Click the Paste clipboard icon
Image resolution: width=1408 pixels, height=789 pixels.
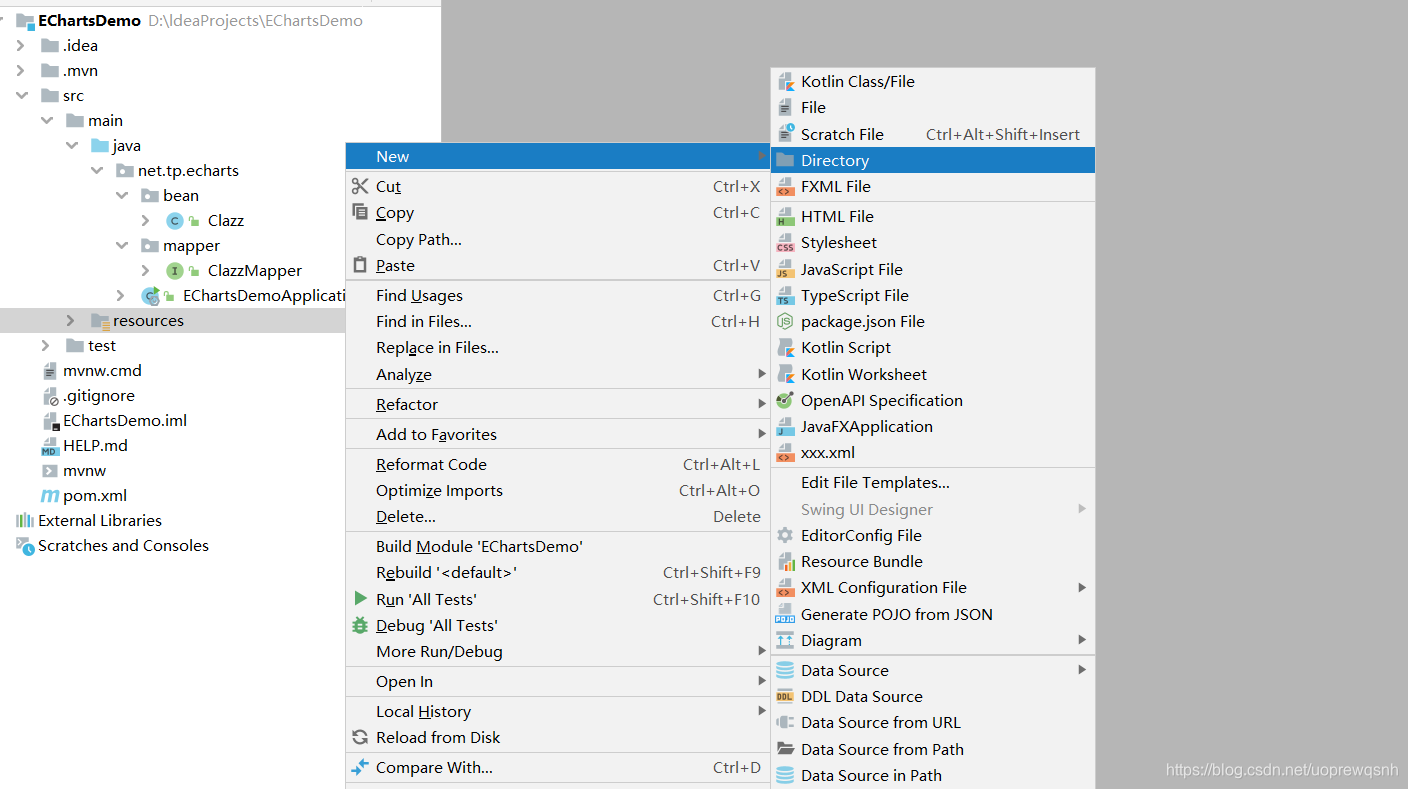click(360, 265)
